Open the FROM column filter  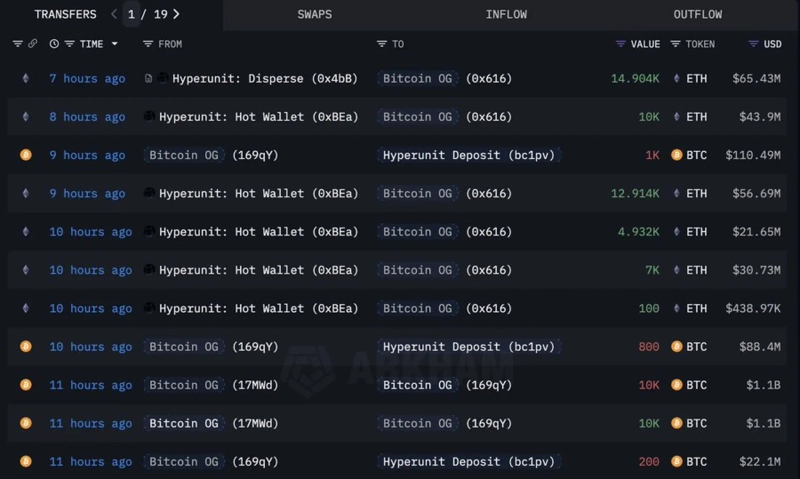click(148, 44)
